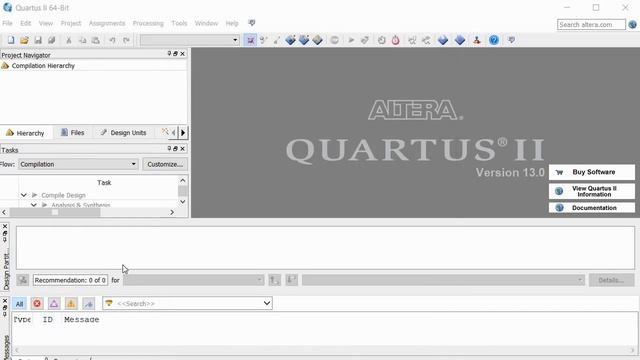
Task: Click the Tasks list scroll down arrow
Action: coord(182,202)
